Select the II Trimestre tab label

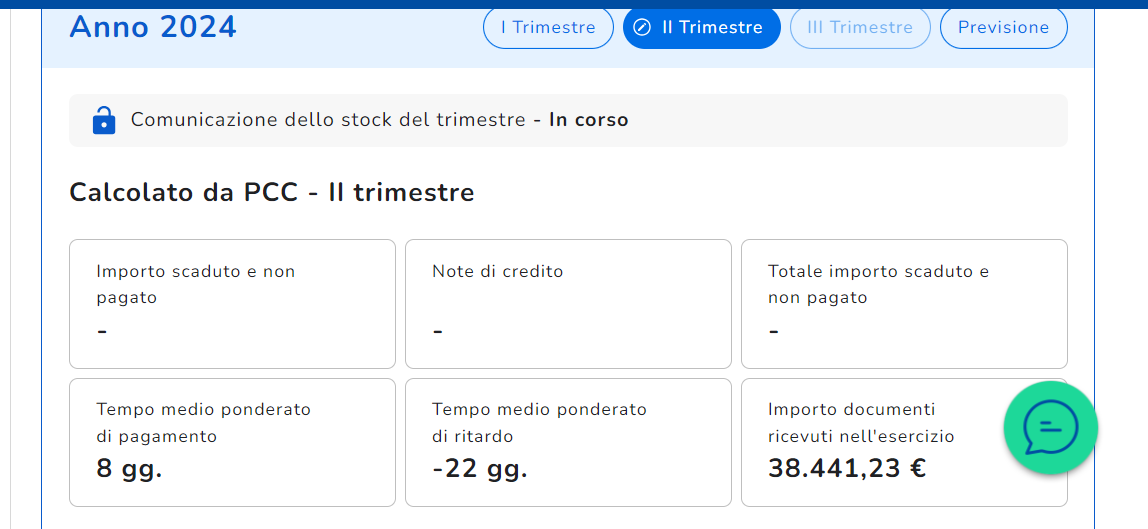(x=712, y=28)
